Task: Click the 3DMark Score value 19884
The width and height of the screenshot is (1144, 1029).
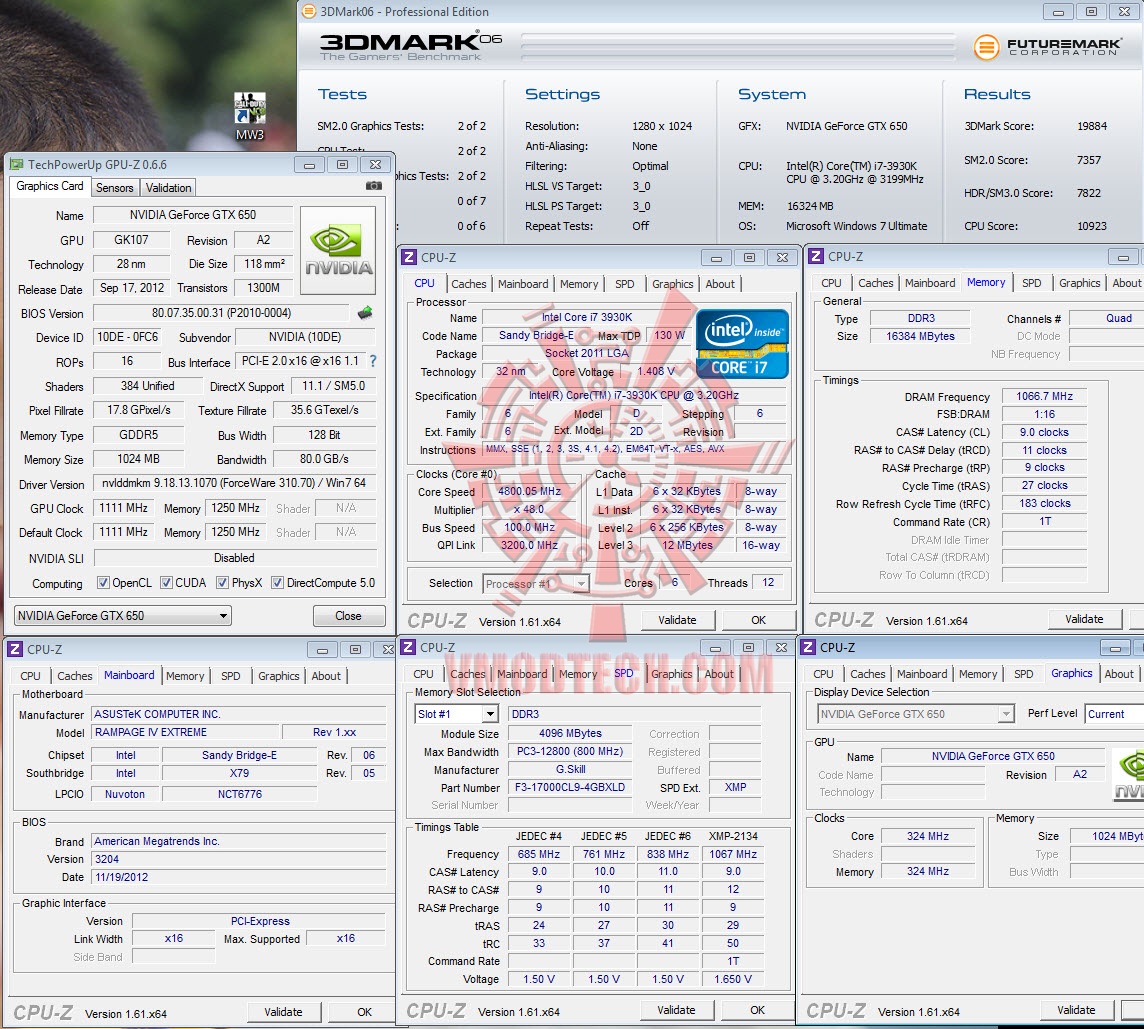Action: click(1091, 126)
